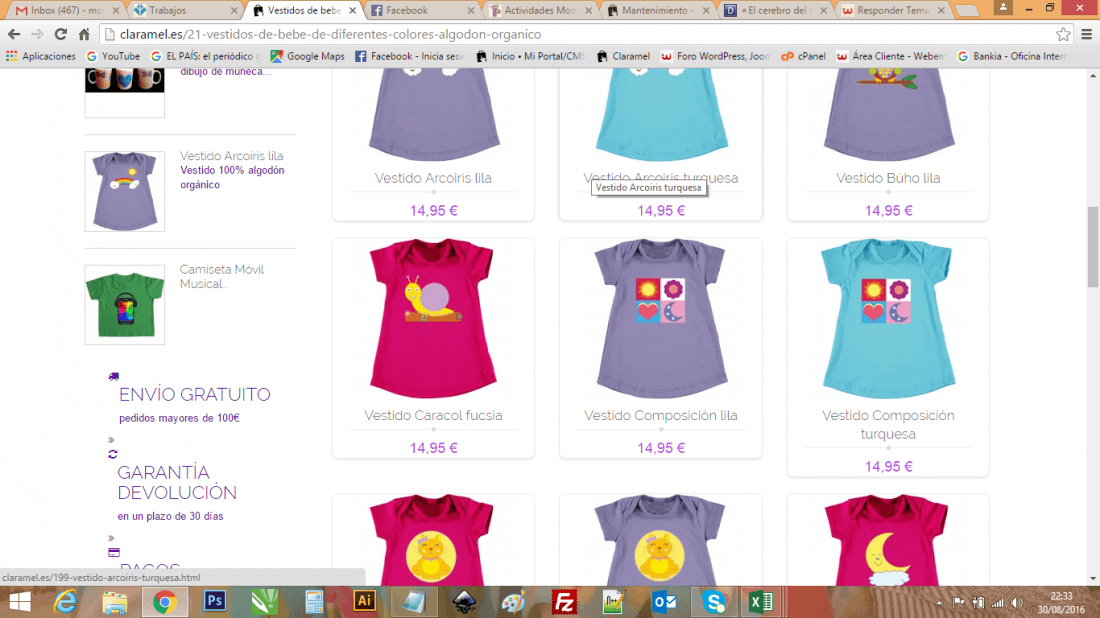
Task: Click the truck shipping icon
Action: coord(114,377)
